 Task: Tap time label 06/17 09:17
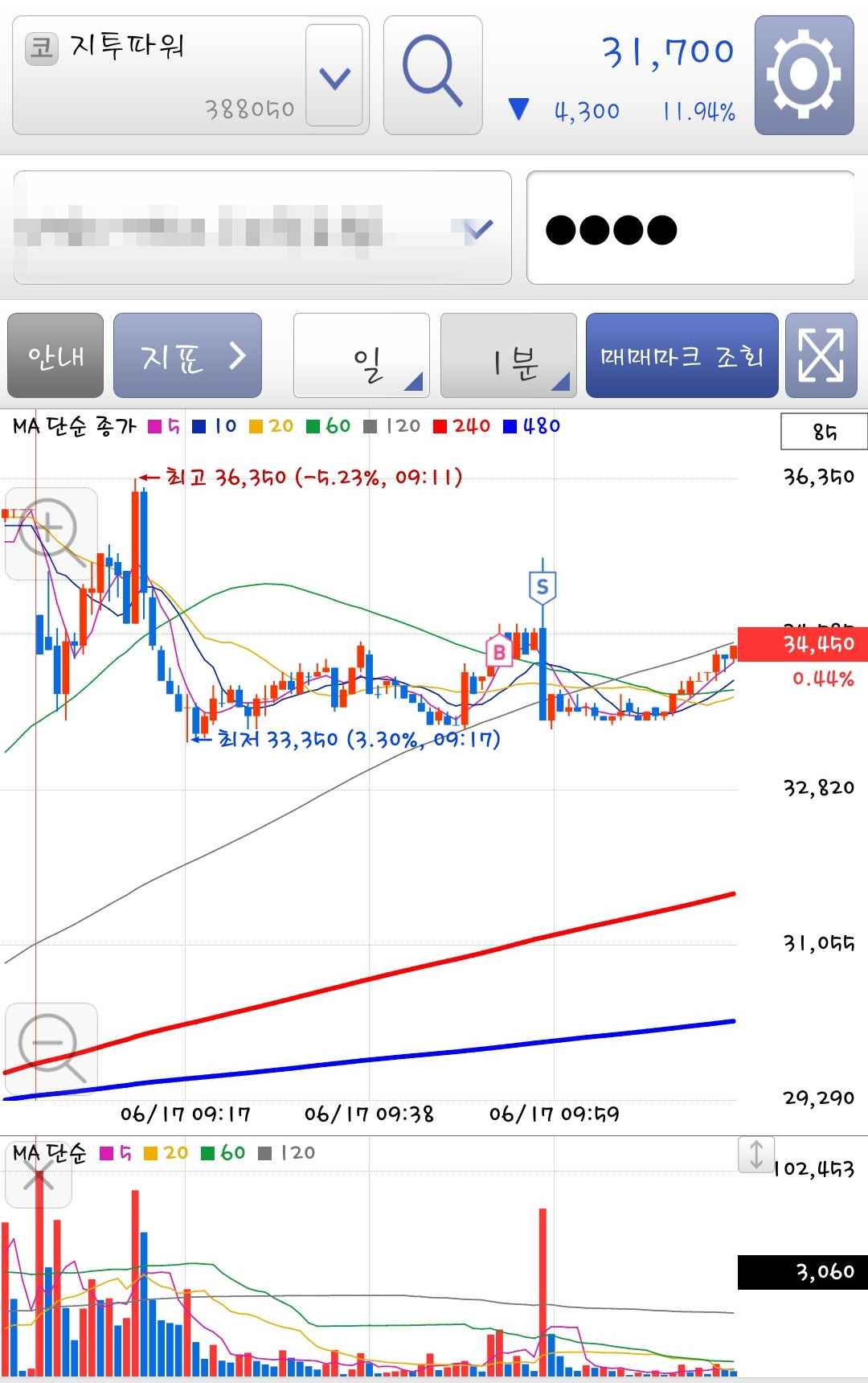186,1114
